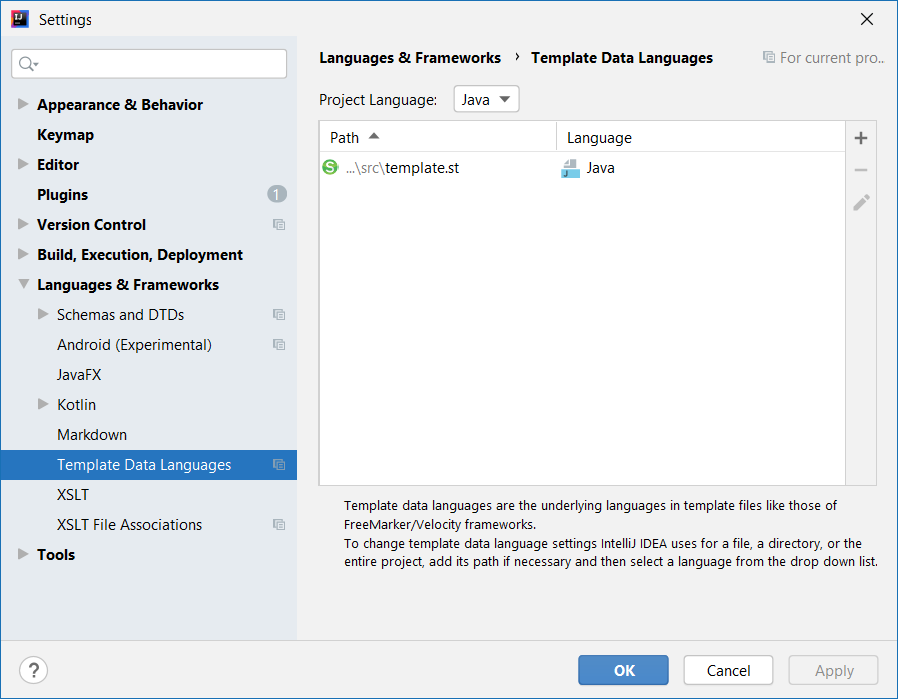Expand Build, Execution, Deployment section
Image resolution: width=898 pixels, height=699 pixels.
point(23,254)
